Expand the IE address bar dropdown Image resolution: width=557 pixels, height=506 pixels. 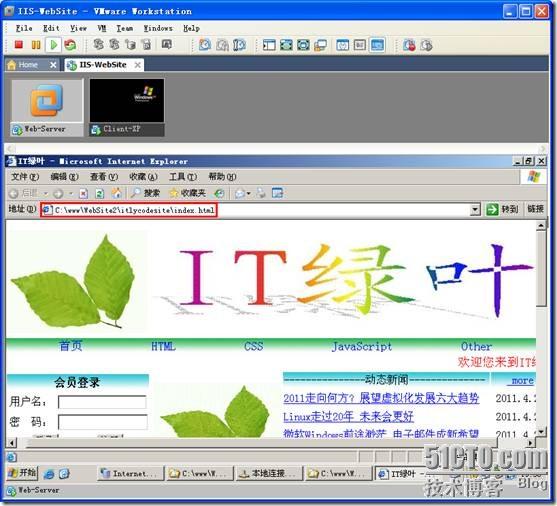475,210
